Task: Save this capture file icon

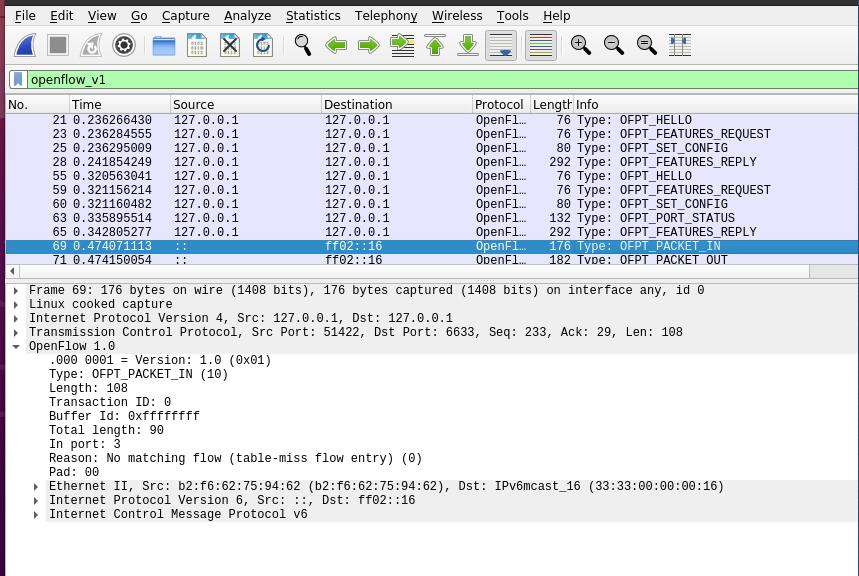Action: (x=197, y=45)
